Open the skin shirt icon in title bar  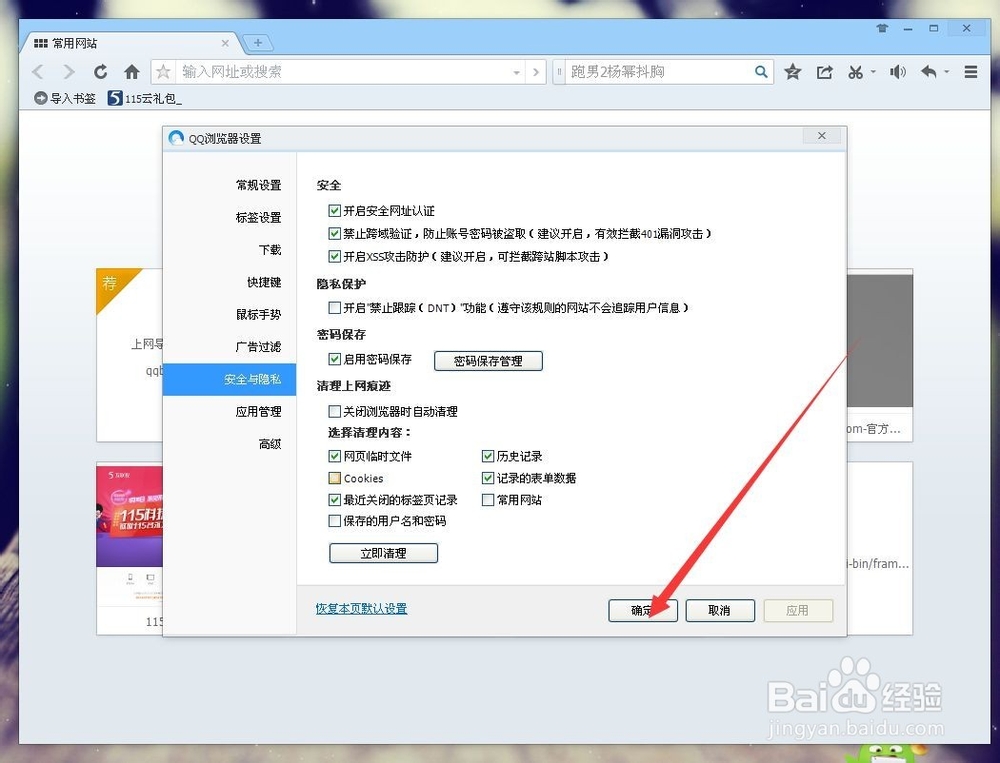pos(882,28)
